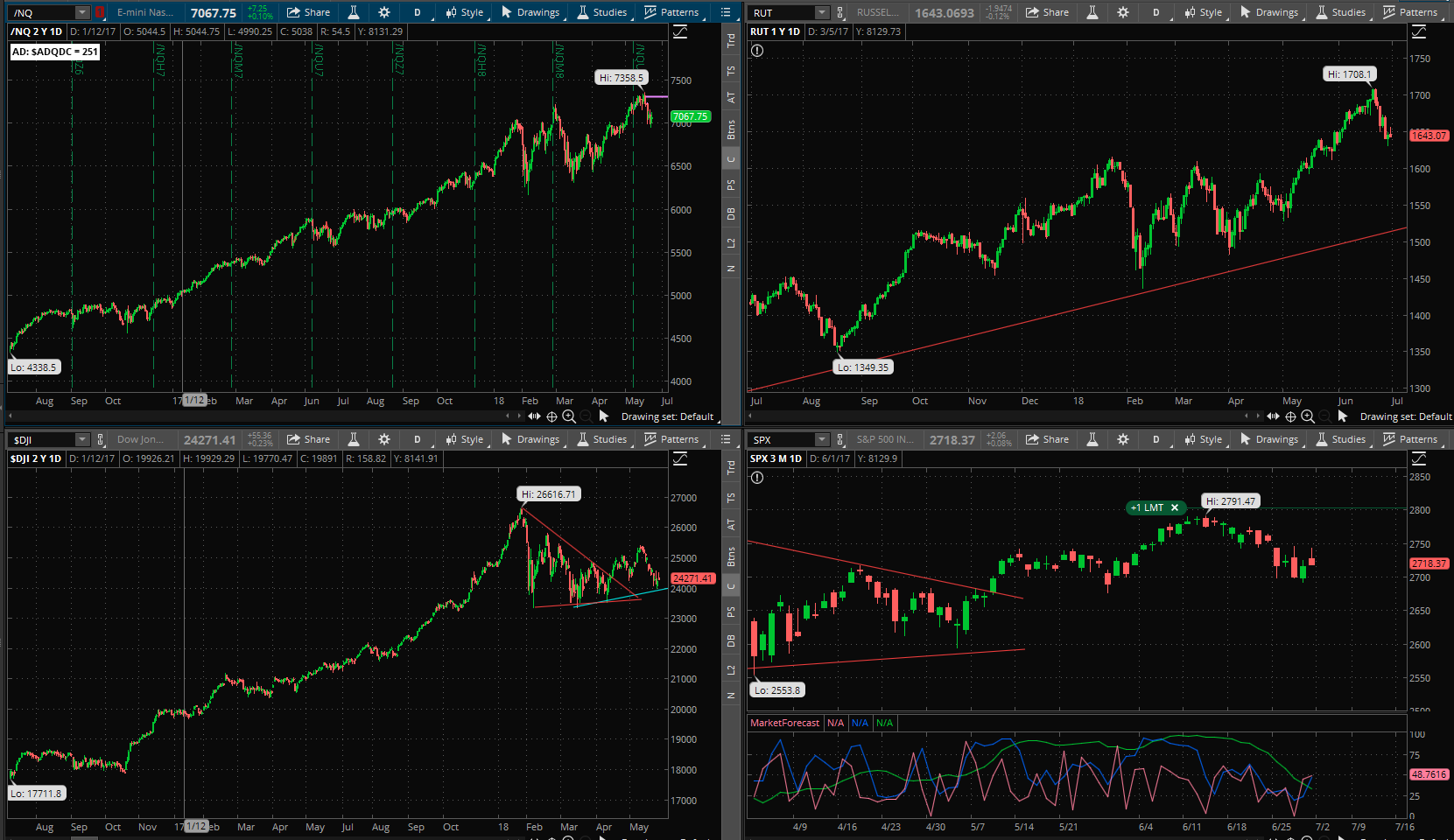Open the list menu icon in $DJI toolbar
1454x840 pixels.
726,439
